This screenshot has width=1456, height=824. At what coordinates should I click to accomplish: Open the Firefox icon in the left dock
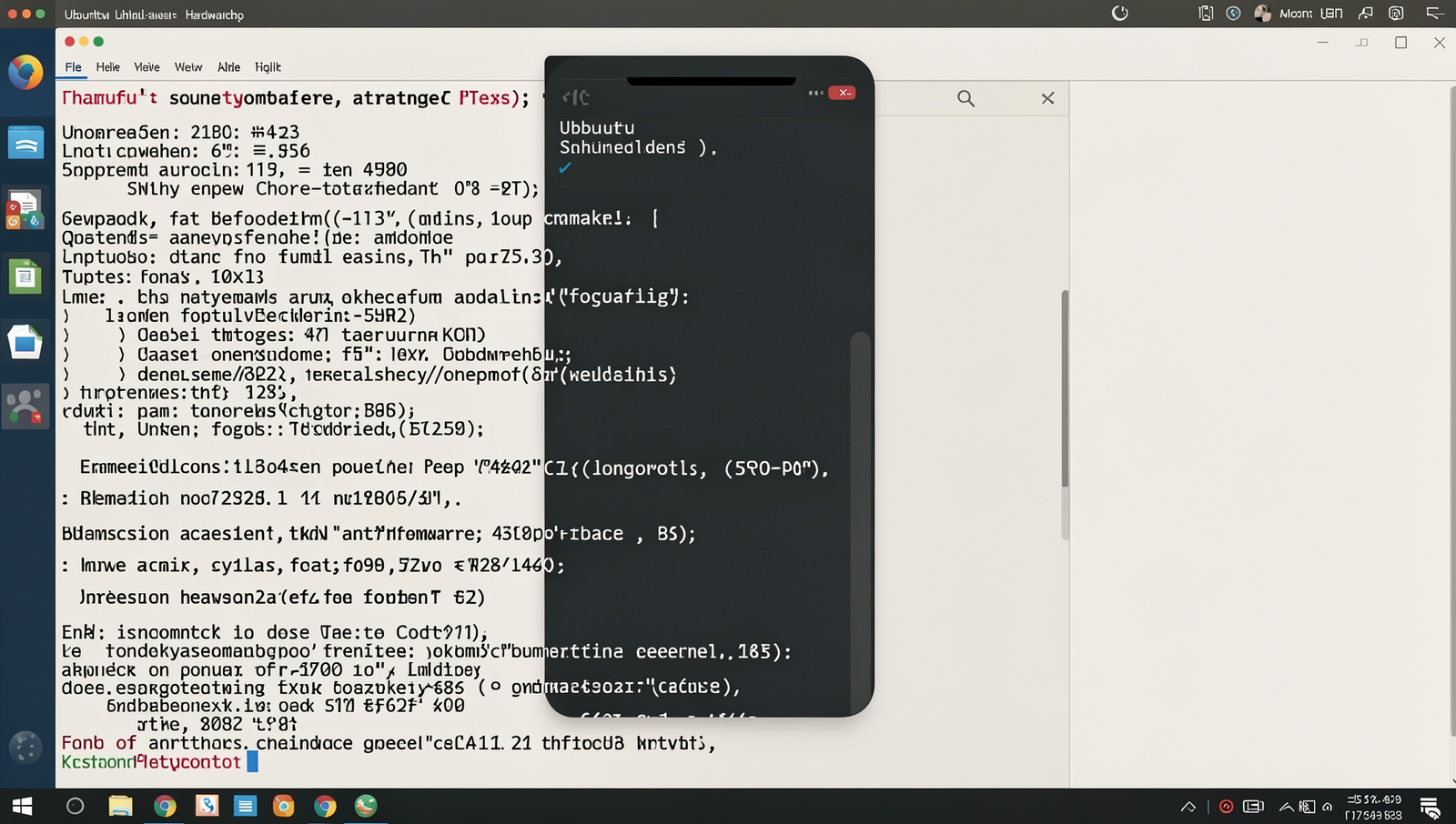point(25,72)
